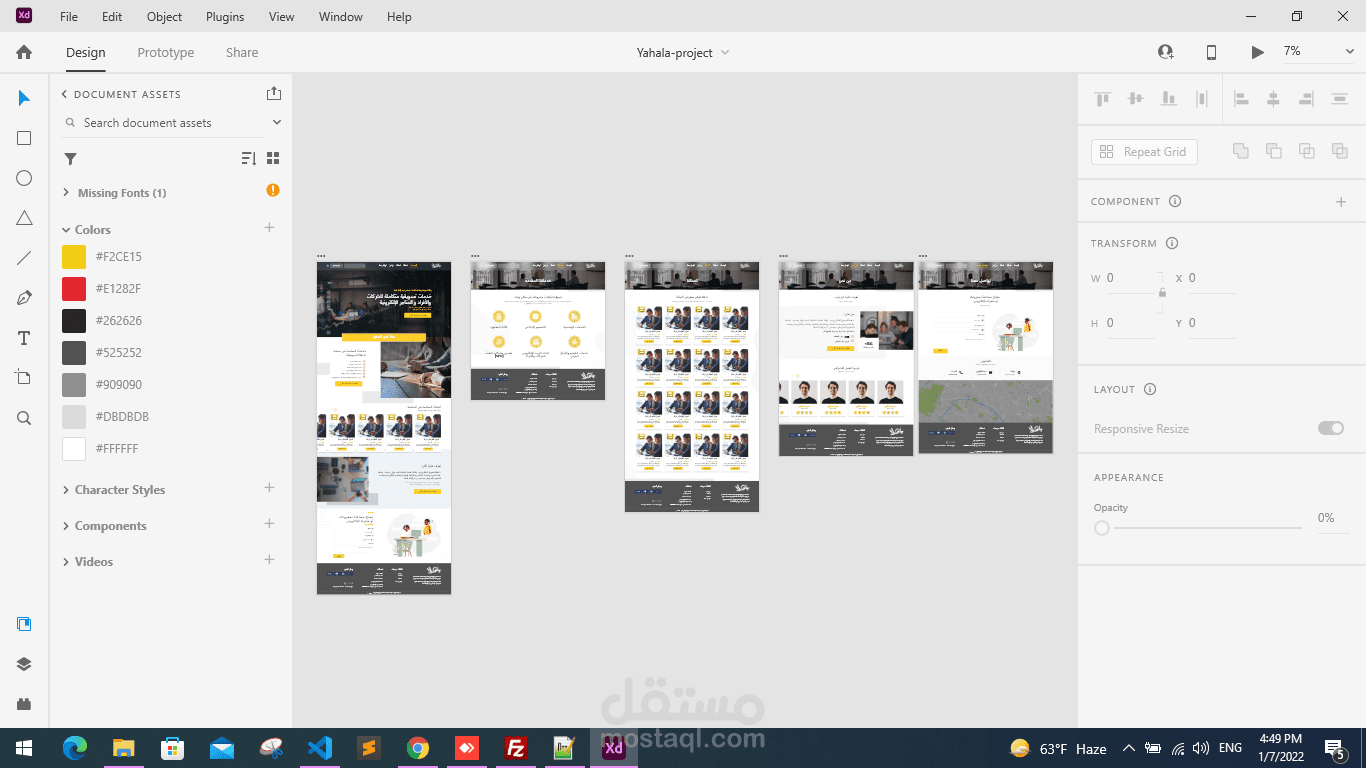
Task: Collapse the Colors section
Action: click(66, 229)
